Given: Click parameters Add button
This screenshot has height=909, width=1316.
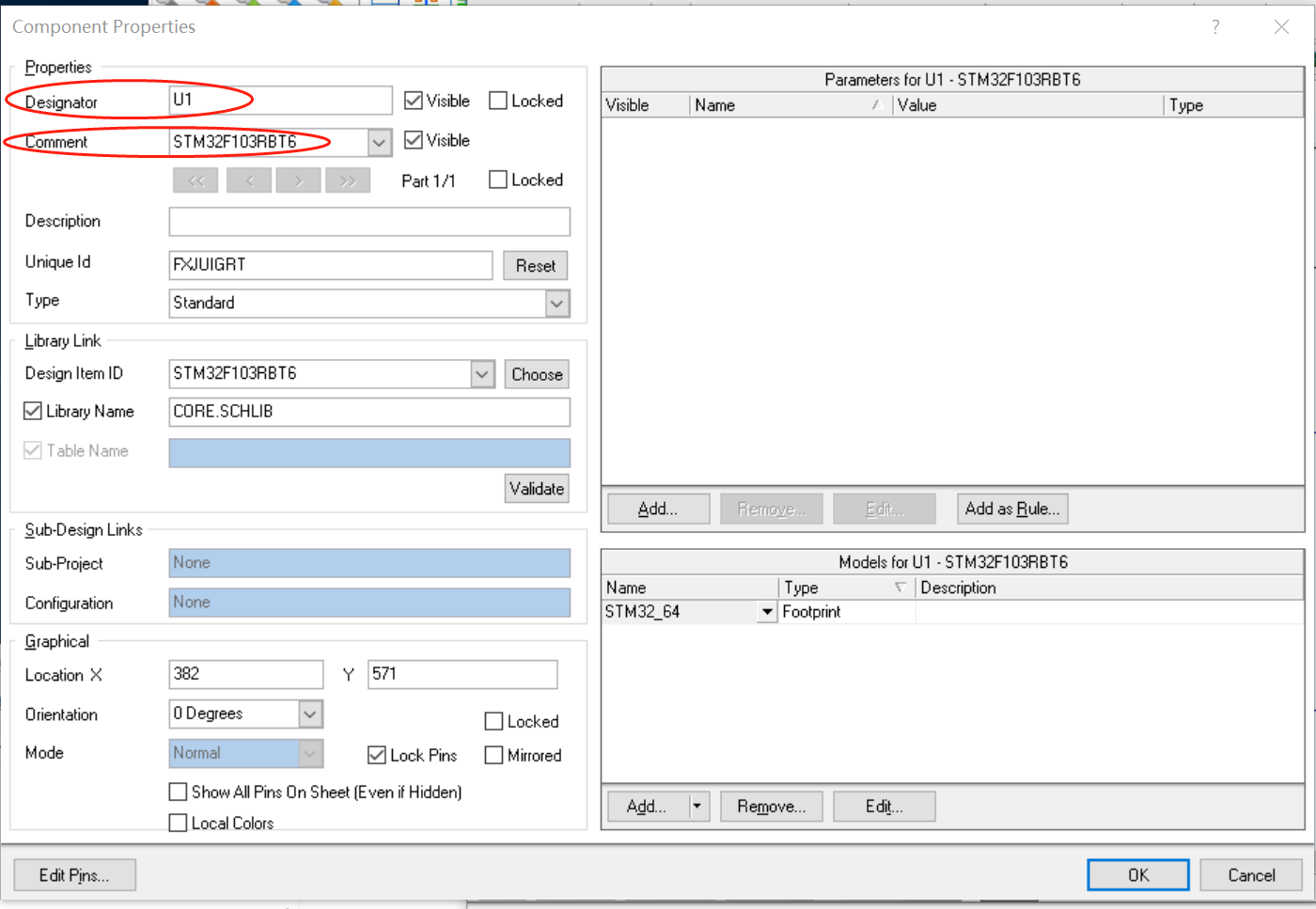Looking at the screenshot, I should (658, 509).
